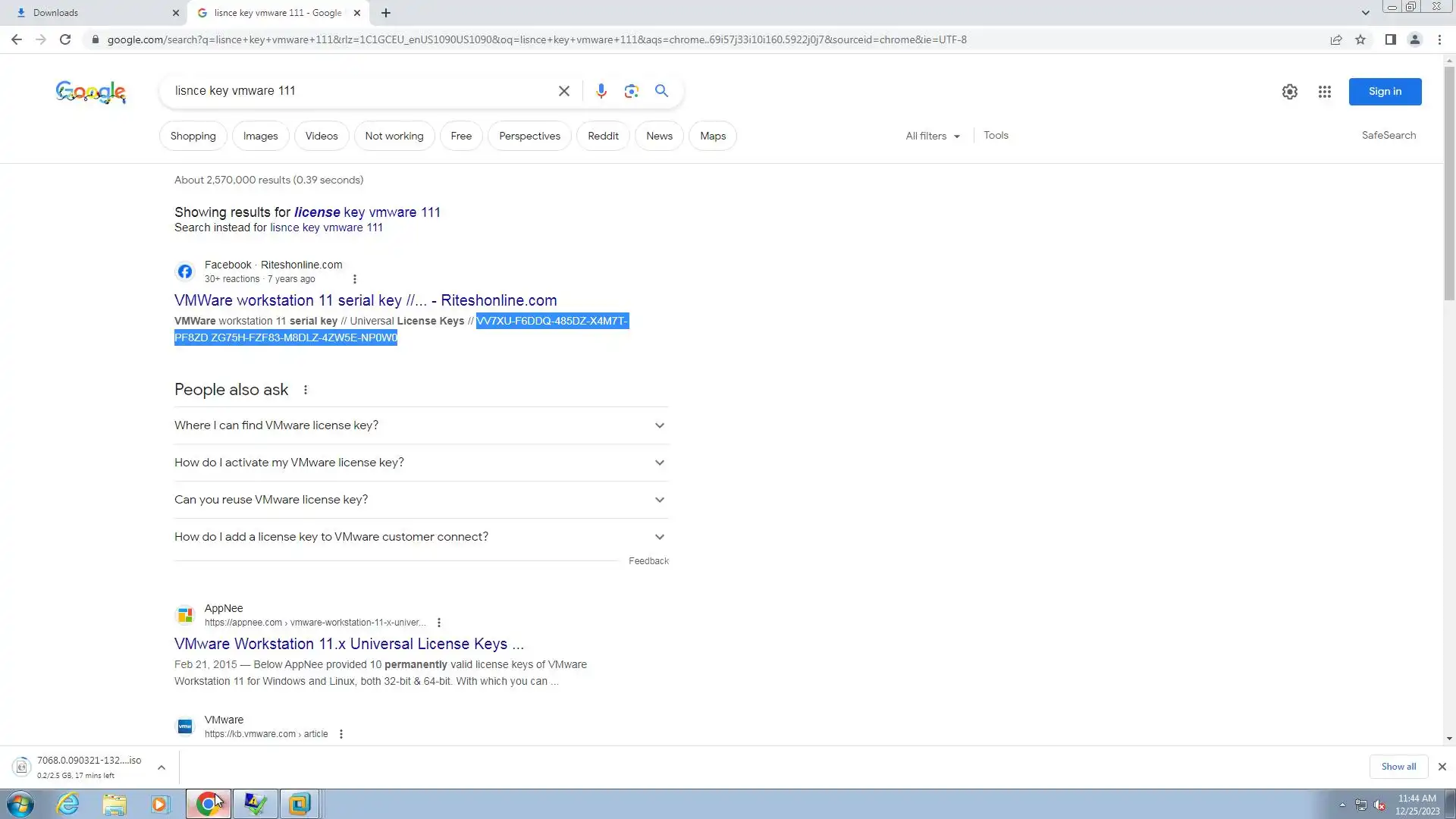Click the blue search magnifier icon
Viewport: 1456px width, 819px height.
point(661,91)
